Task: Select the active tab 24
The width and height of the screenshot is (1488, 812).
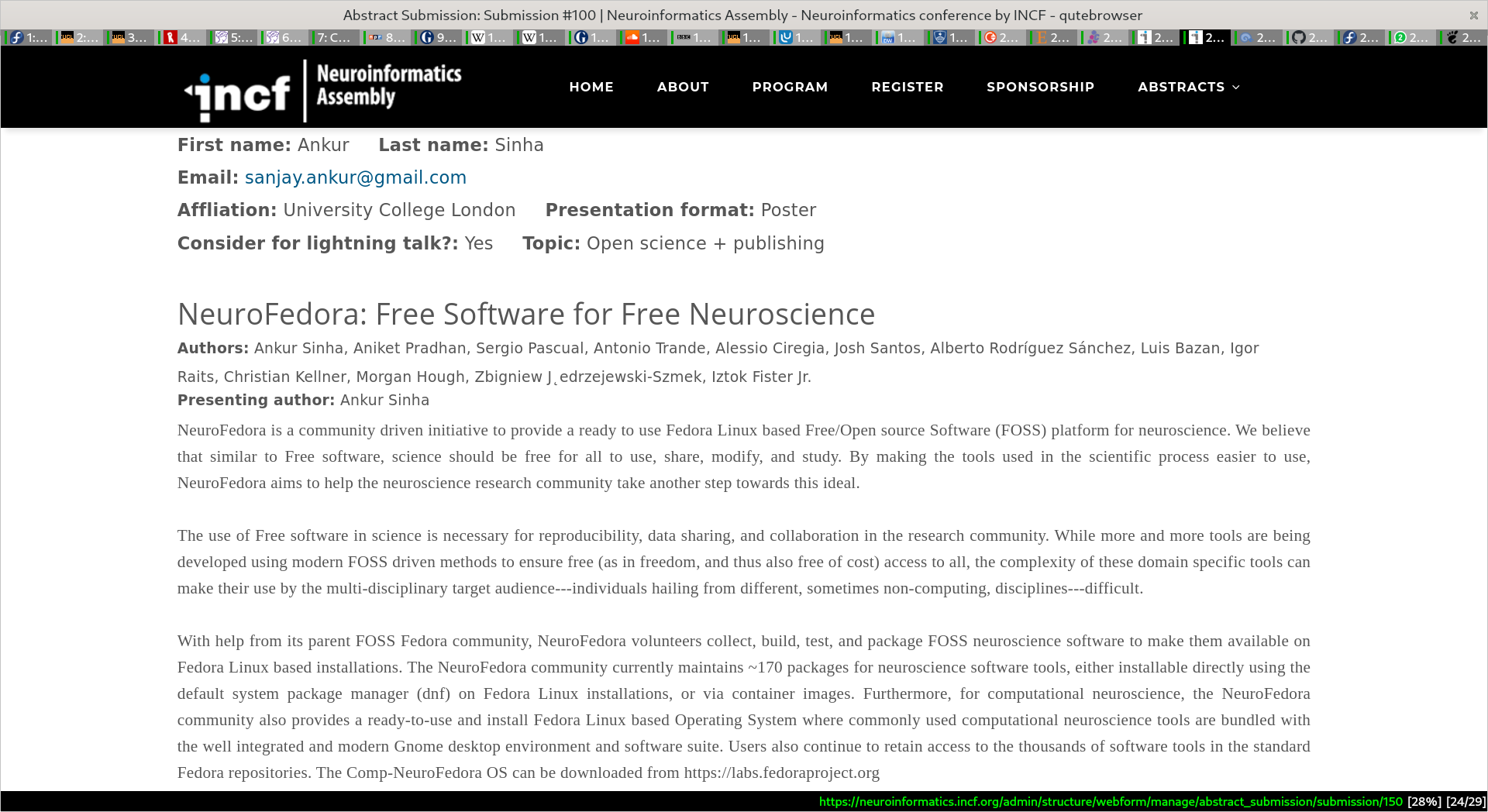Action: [1207, 37]
